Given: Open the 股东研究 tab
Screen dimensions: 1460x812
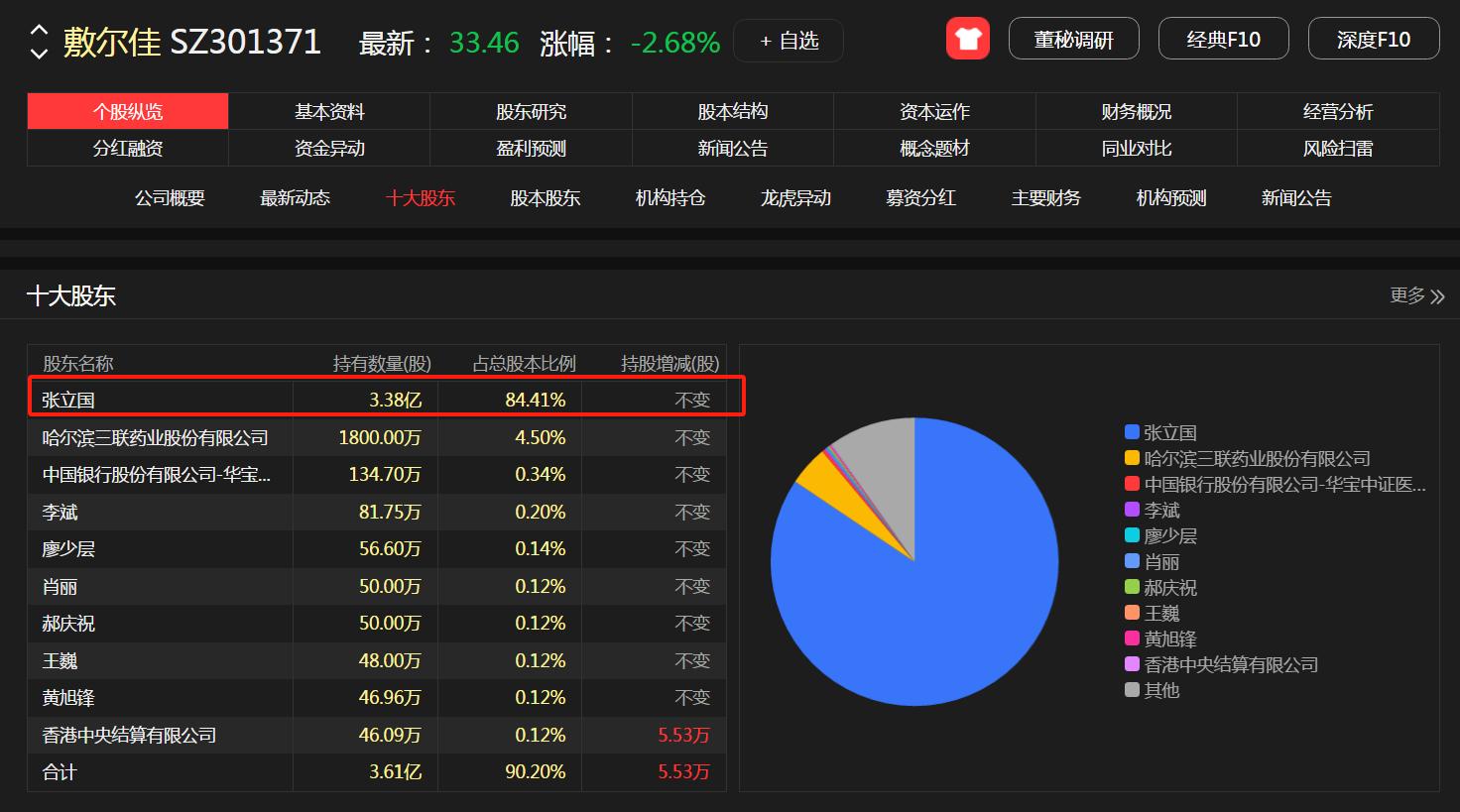Looking at the screenshot, I should pos(531,111).
